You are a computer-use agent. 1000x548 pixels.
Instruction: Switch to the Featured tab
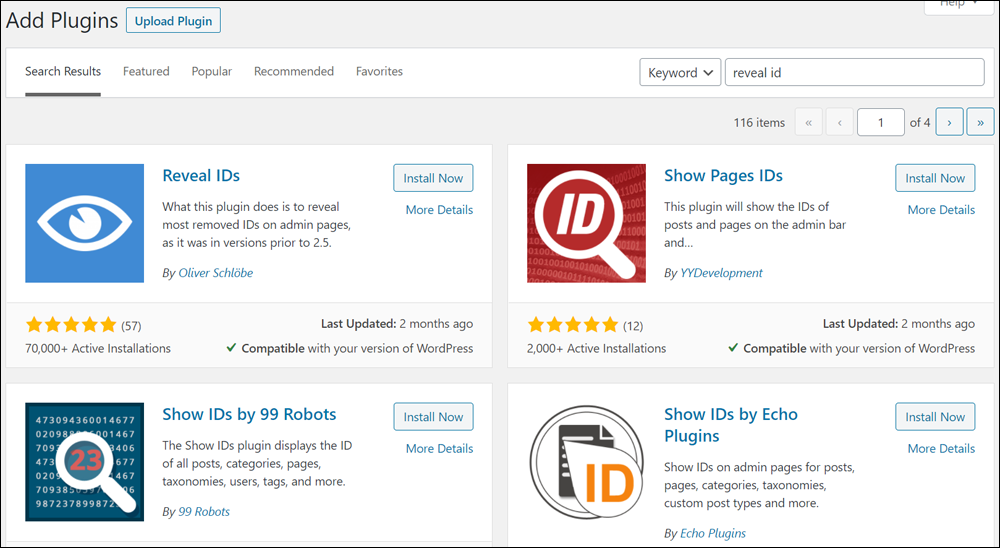(x=146, y=71)
